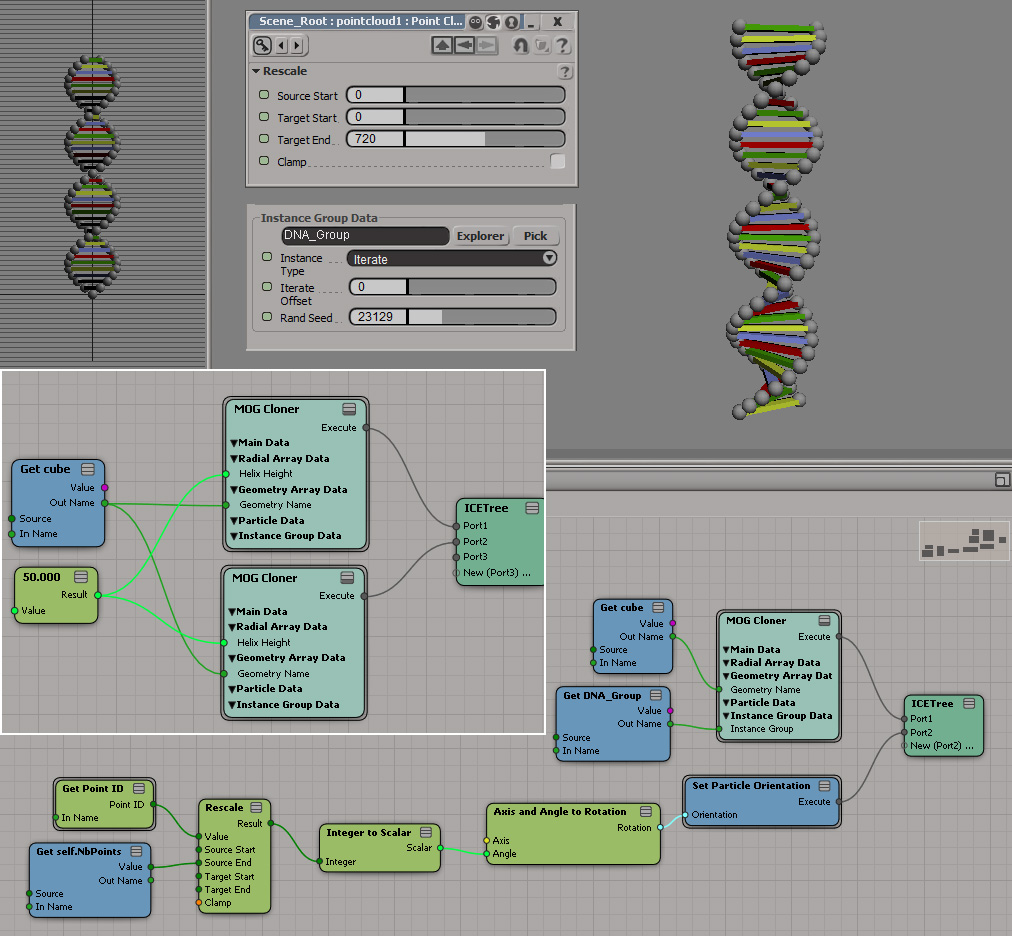Enable the Clamp checkbox
Screen dimensions: 1012x936
[557, 161]
